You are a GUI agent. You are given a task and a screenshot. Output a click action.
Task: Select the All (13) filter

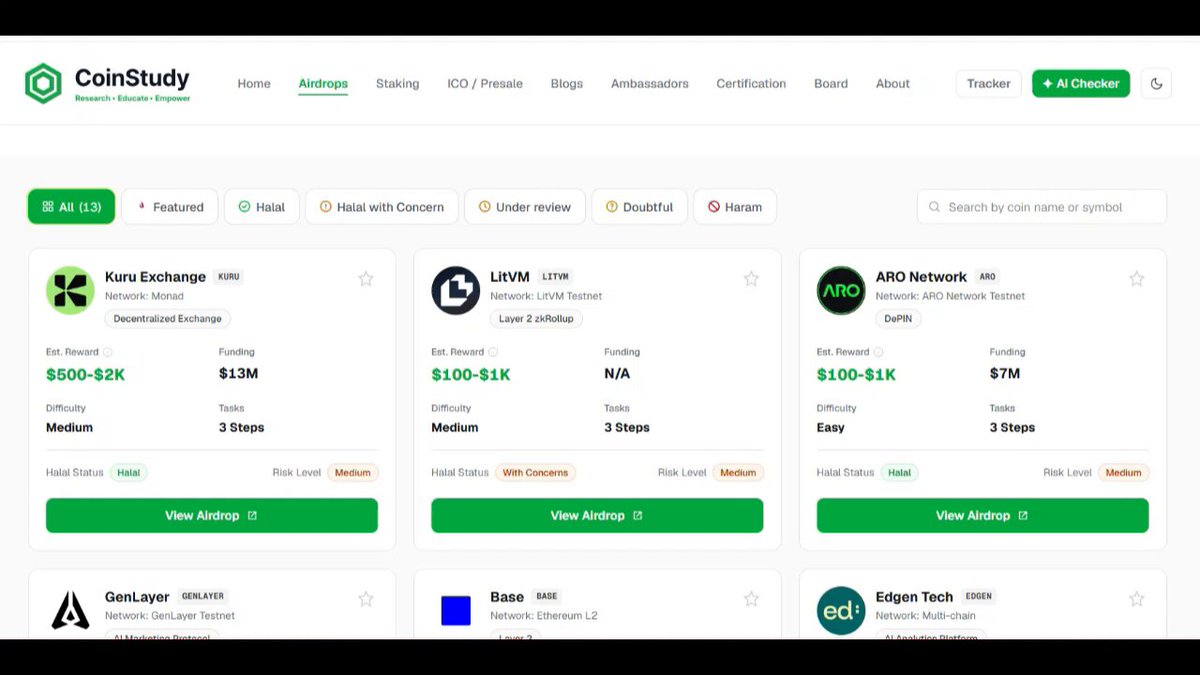tap(71, 207)
